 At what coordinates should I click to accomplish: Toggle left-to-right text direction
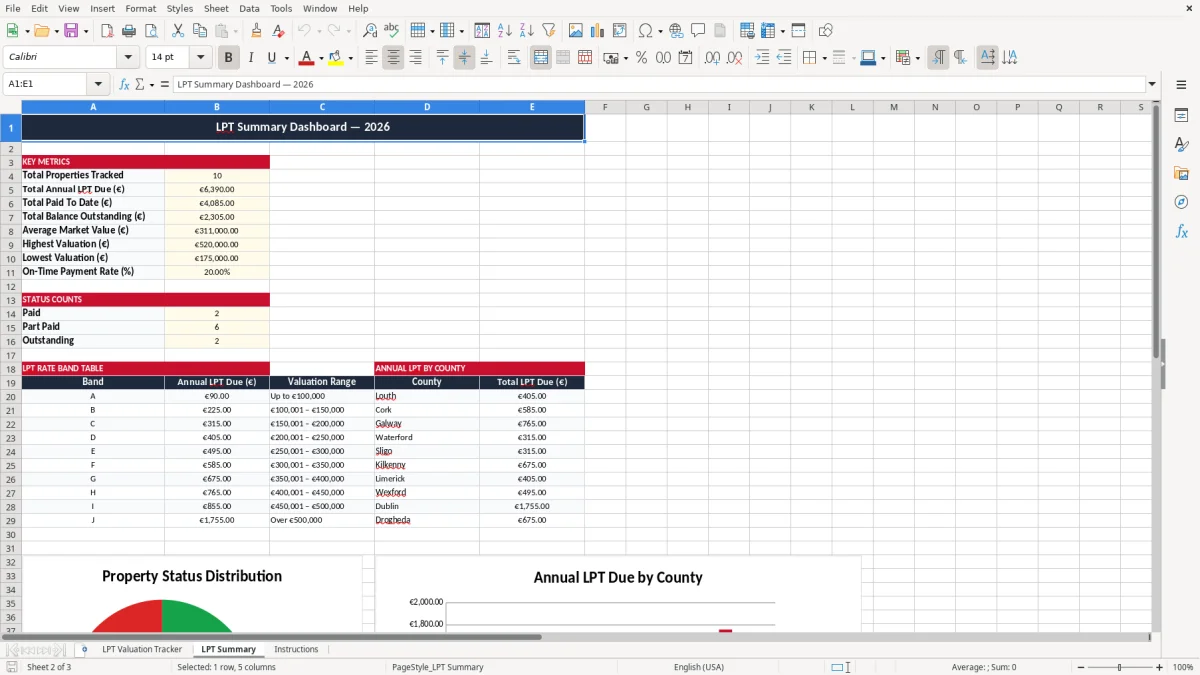coord(938,58)
